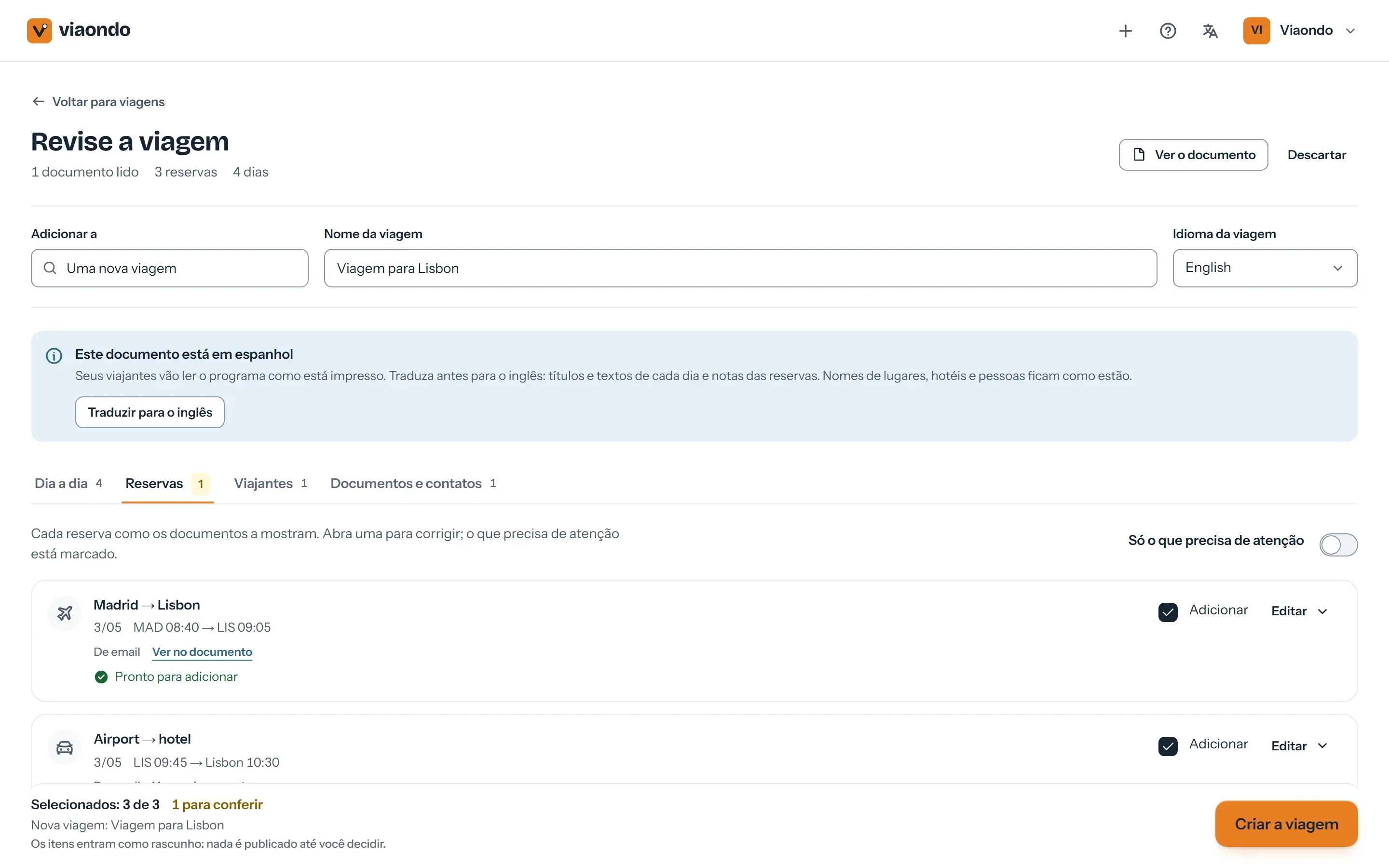Image resolution: width=1389 pixels, height=868 pixels.
Task: Click the Criar a viagem button
Action: [x=1286, y=824]
